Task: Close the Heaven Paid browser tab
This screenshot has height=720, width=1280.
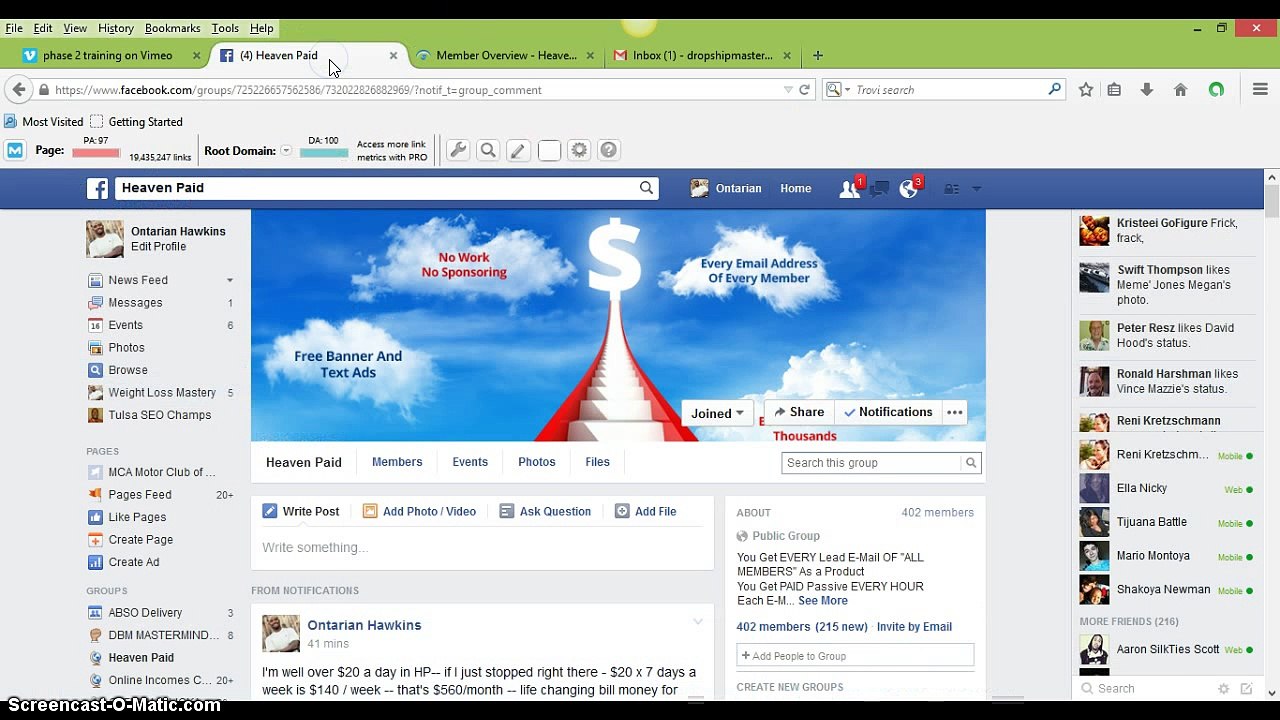Action: point(393,56)
